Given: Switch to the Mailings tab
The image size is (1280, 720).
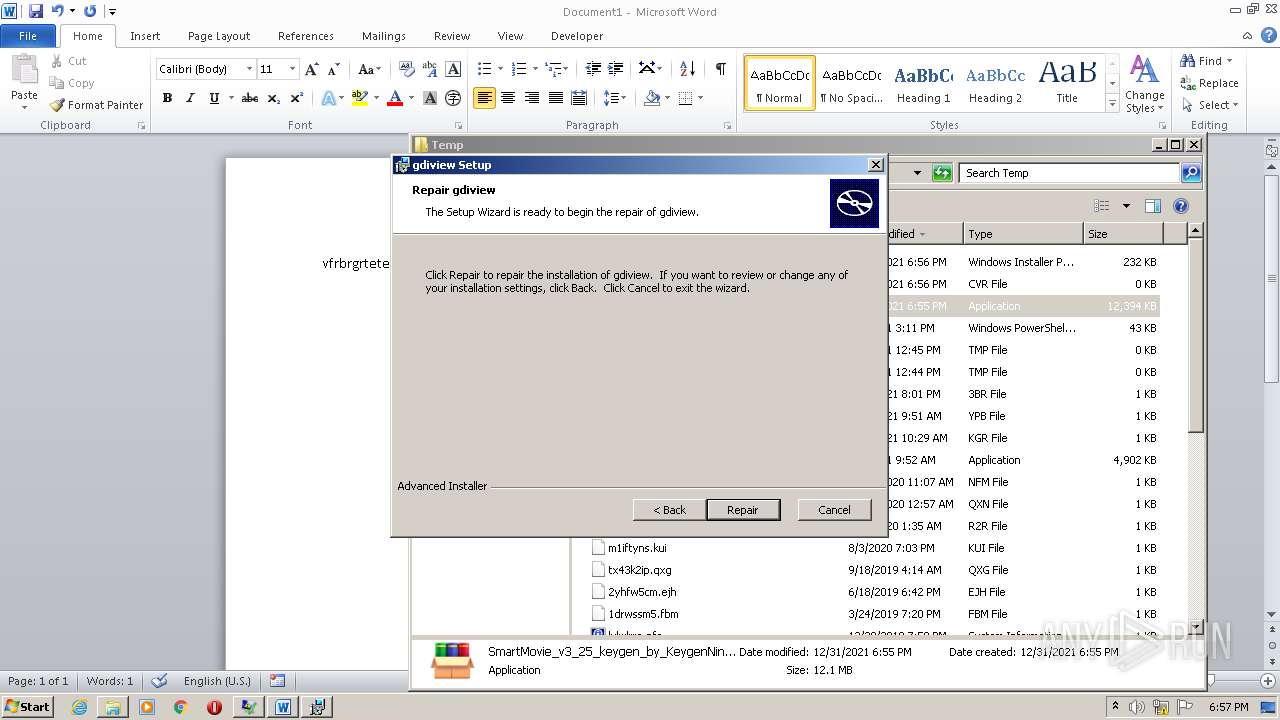Looking at the screenshot, I should (x=384, y=36).
